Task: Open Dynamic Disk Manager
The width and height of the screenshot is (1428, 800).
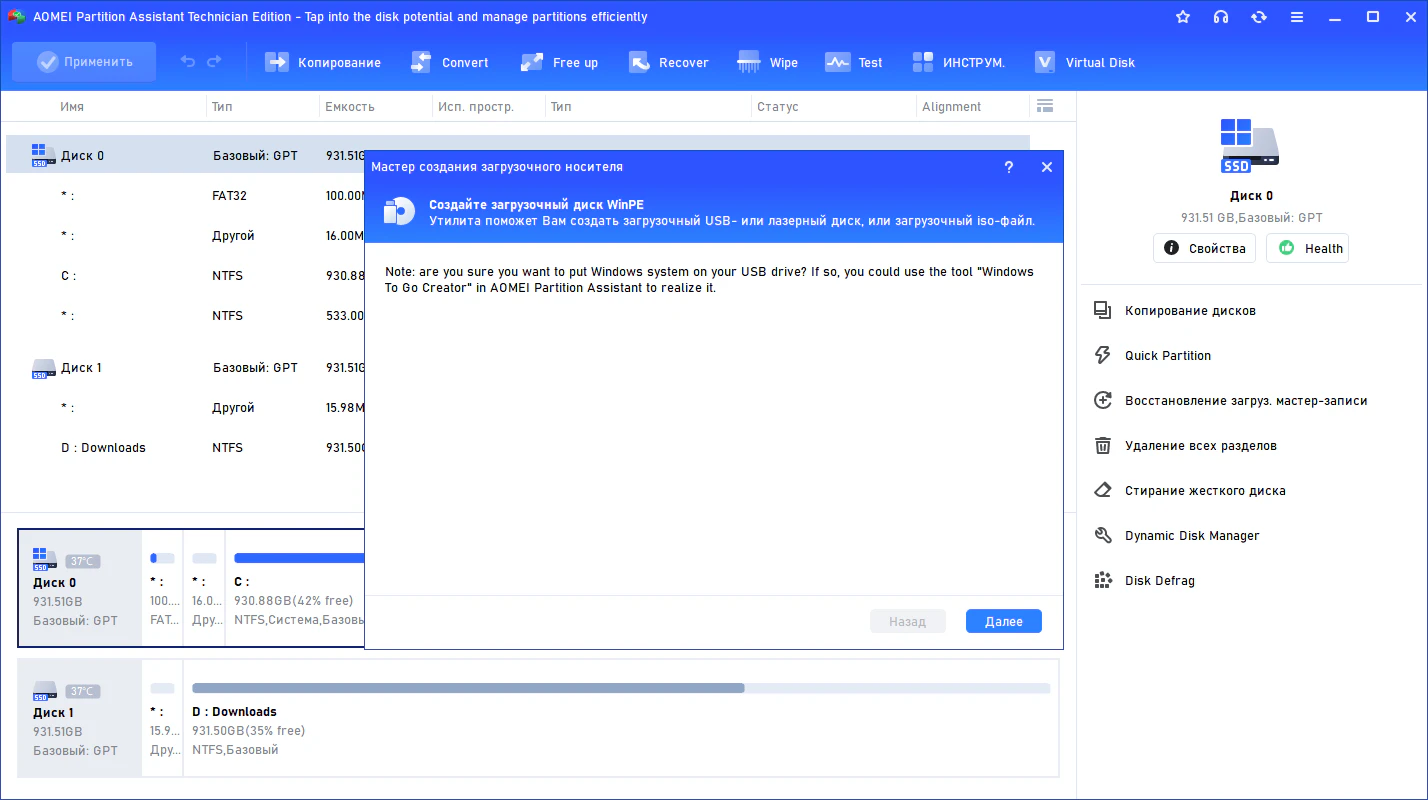Action: [x=1191, y=535]
